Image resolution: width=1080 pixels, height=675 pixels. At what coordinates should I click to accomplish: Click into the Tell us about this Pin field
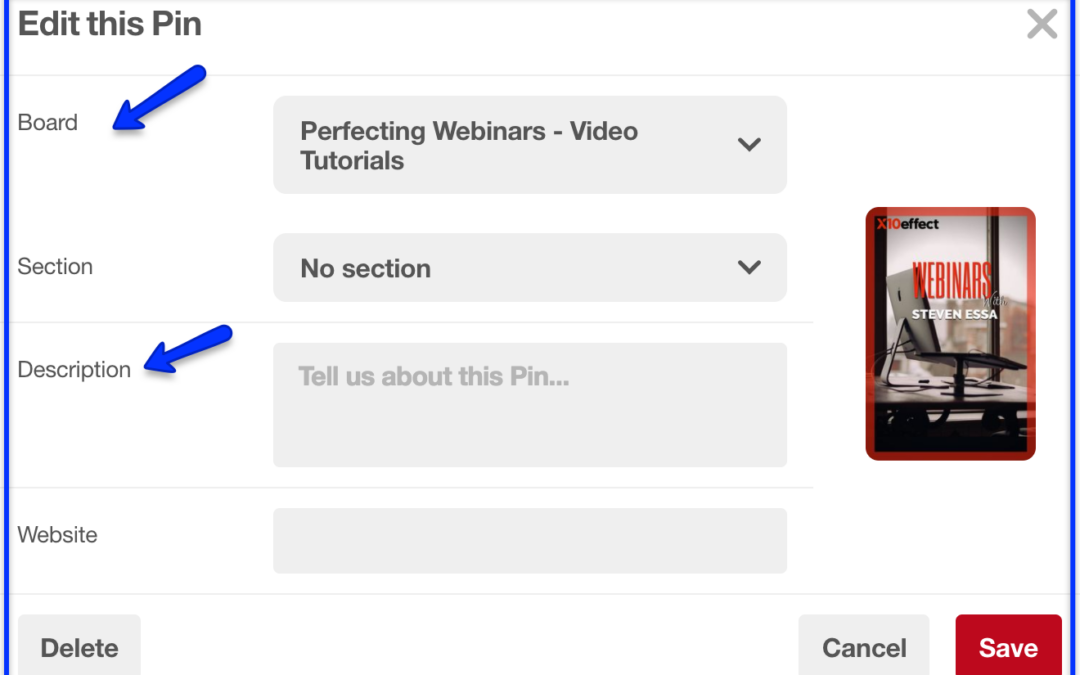[530, 405]
